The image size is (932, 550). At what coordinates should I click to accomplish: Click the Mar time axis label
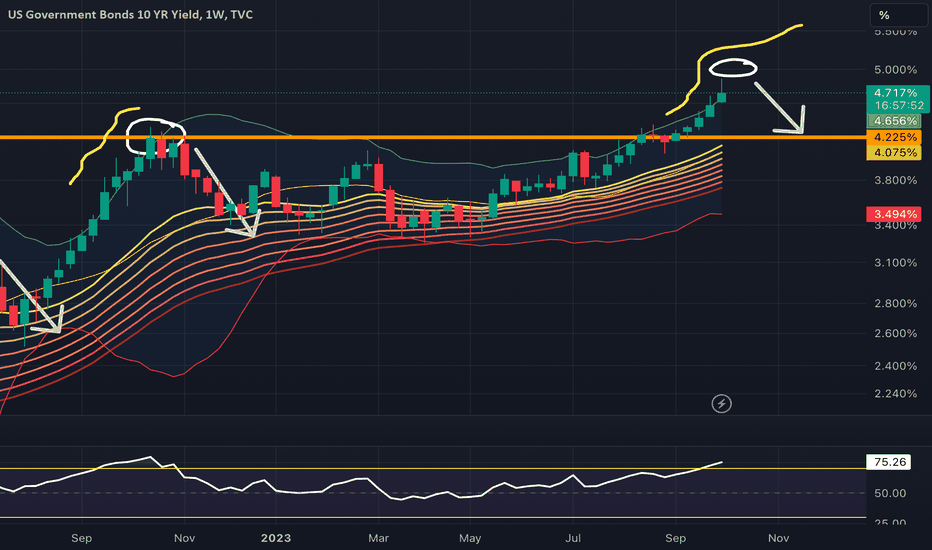click(378, 538)
